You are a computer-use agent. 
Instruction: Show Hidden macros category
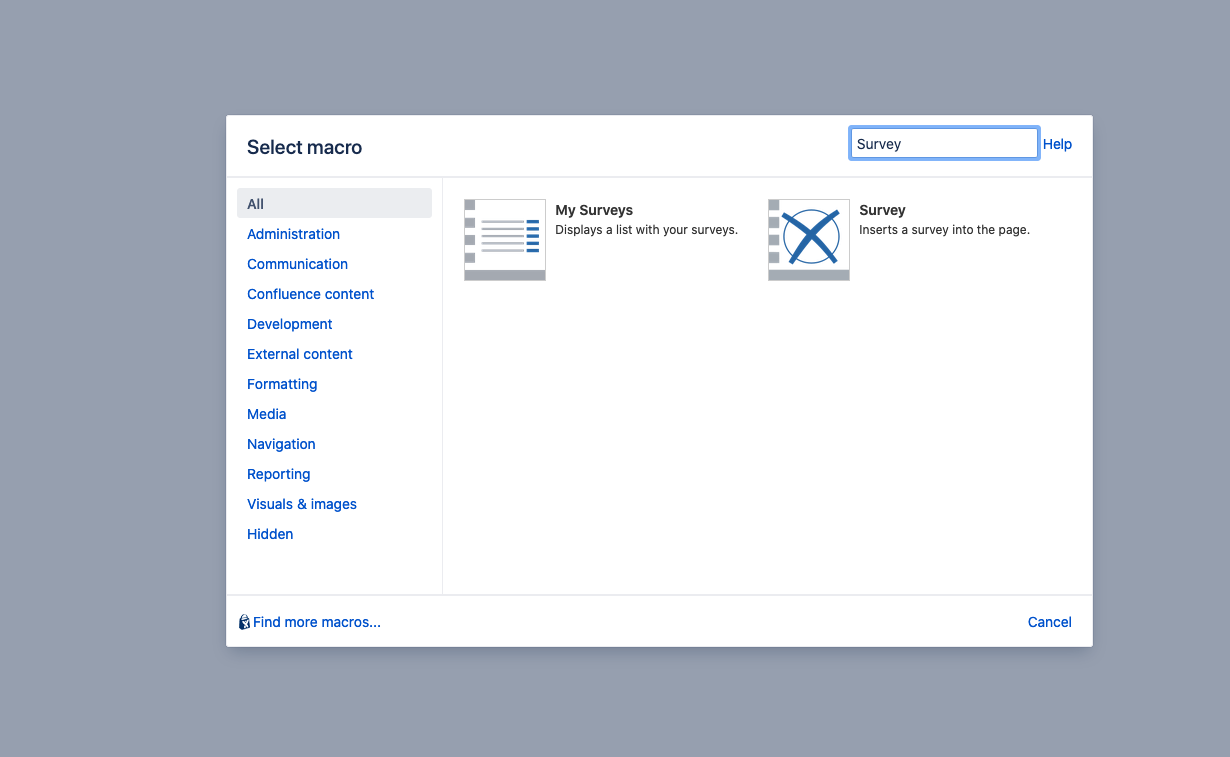270,534
